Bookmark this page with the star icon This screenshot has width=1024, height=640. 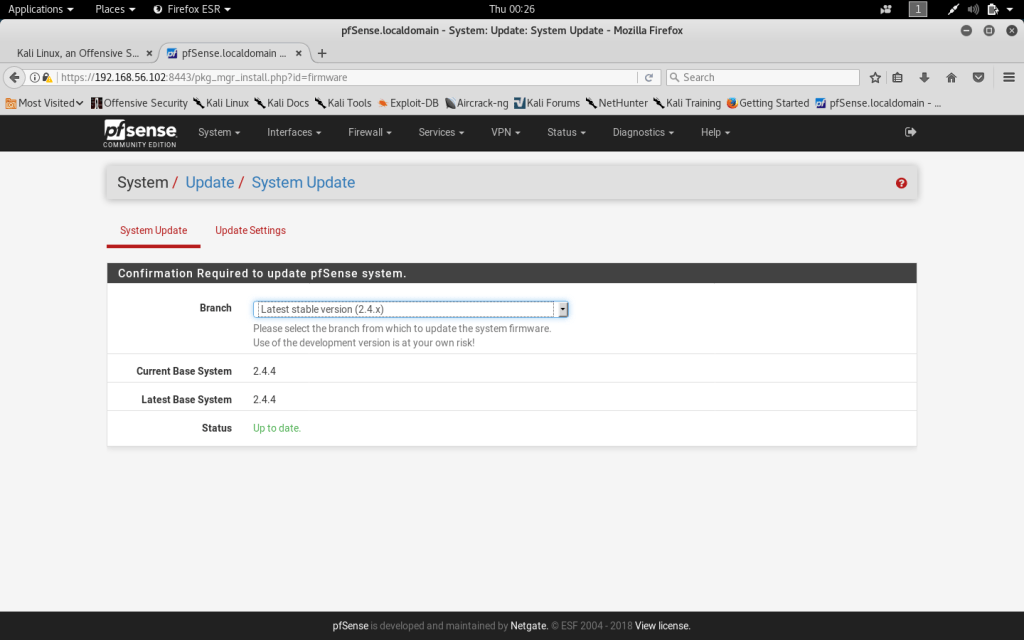(x=875, y=77)
